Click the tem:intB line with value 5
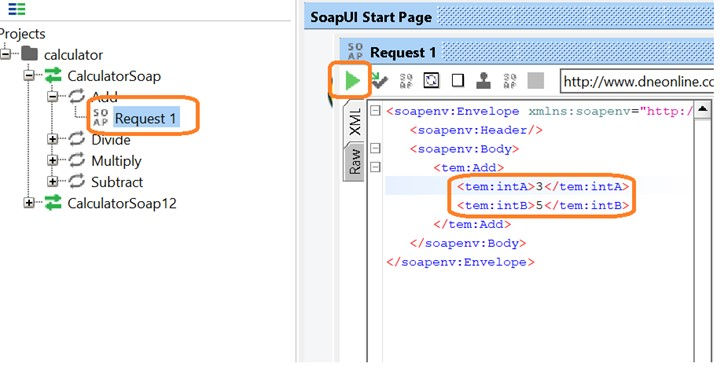Viewport: 728px width, 378px height. [543, 205]
